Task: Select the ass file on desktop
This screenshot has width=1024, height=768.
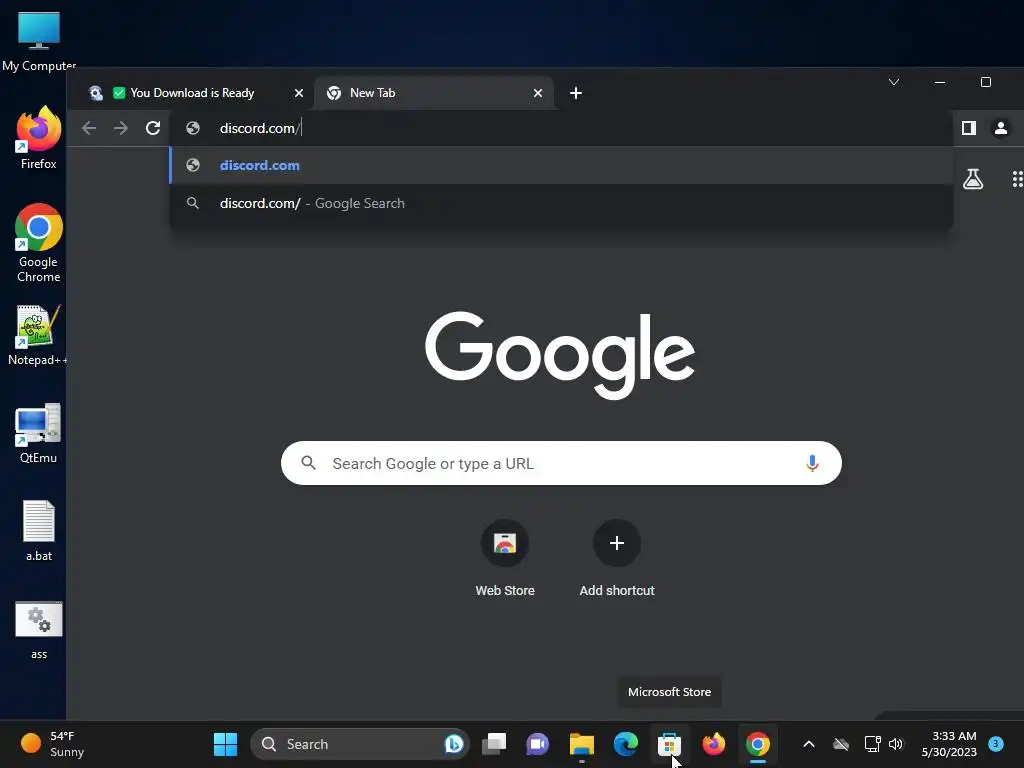Action: [39, 630]
